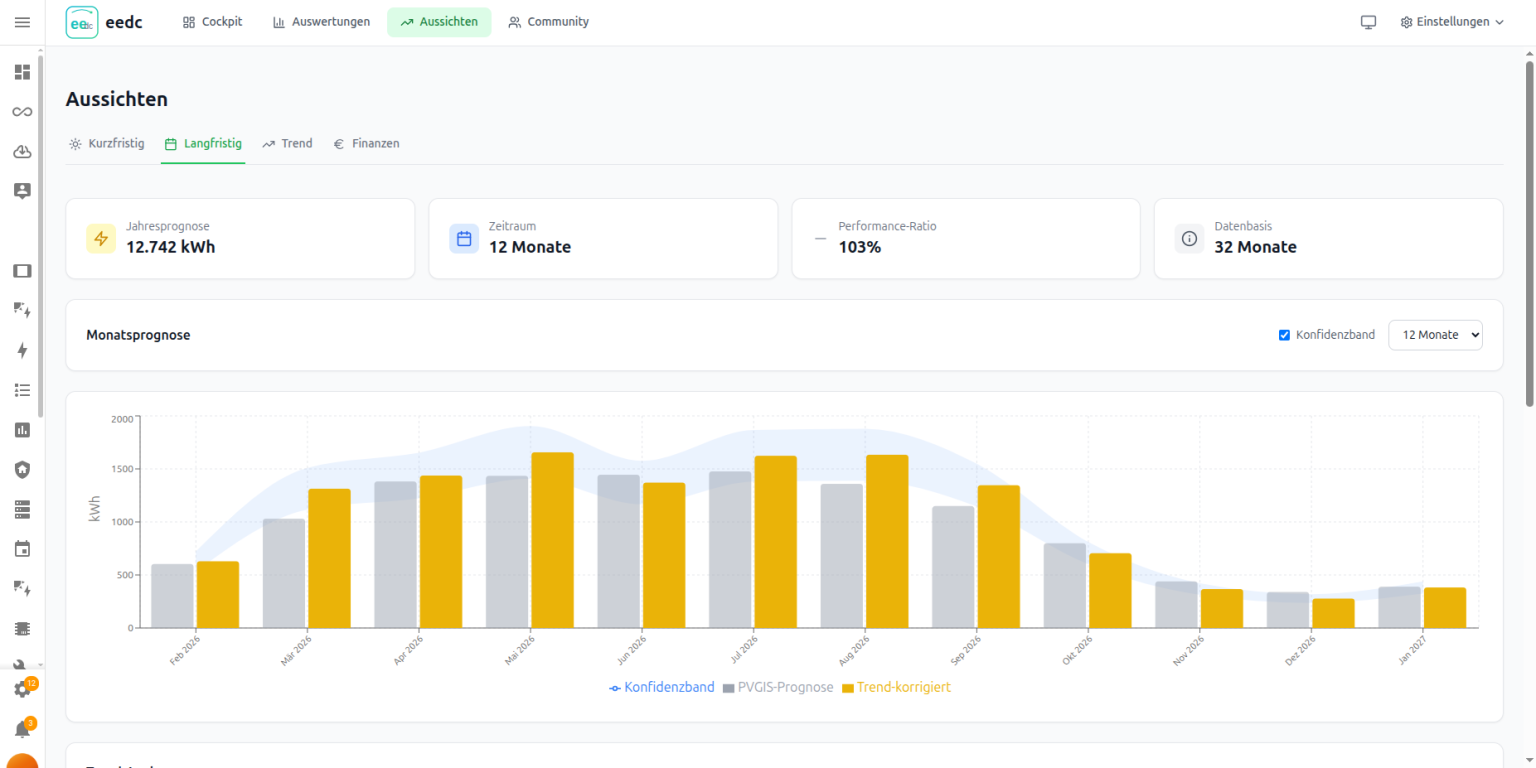This screenshot has width=1536, height=768.
Task: Open Auswertungen in top navigation
Action: click(x=321, y=22)
